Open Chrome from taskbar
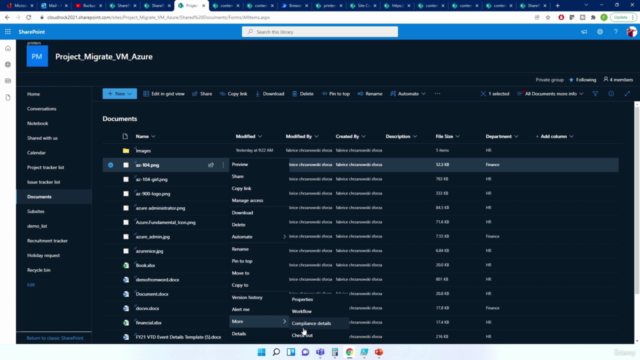Screen dimensions: 640x360 [349, 352]
